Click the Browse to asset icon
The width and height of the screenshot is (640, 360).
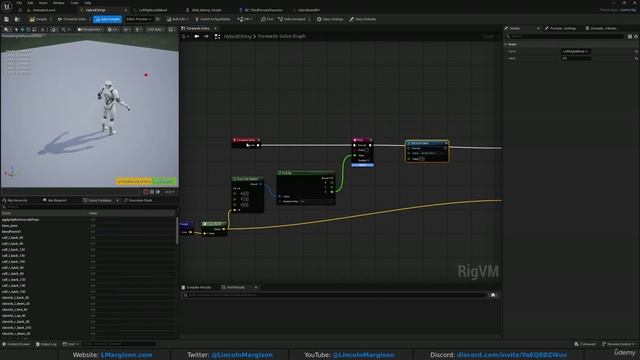click(x=17, y=19)
